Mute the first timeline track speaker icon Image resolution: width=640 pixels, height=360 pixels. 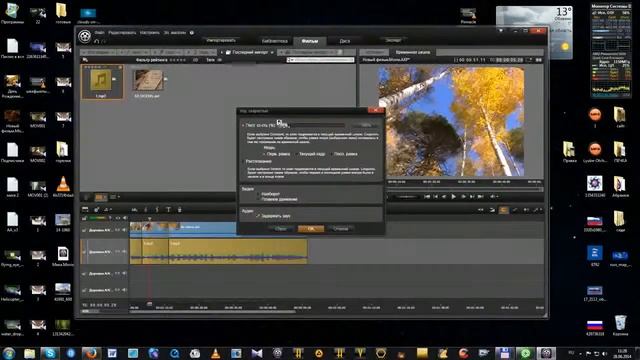[124, 230]
